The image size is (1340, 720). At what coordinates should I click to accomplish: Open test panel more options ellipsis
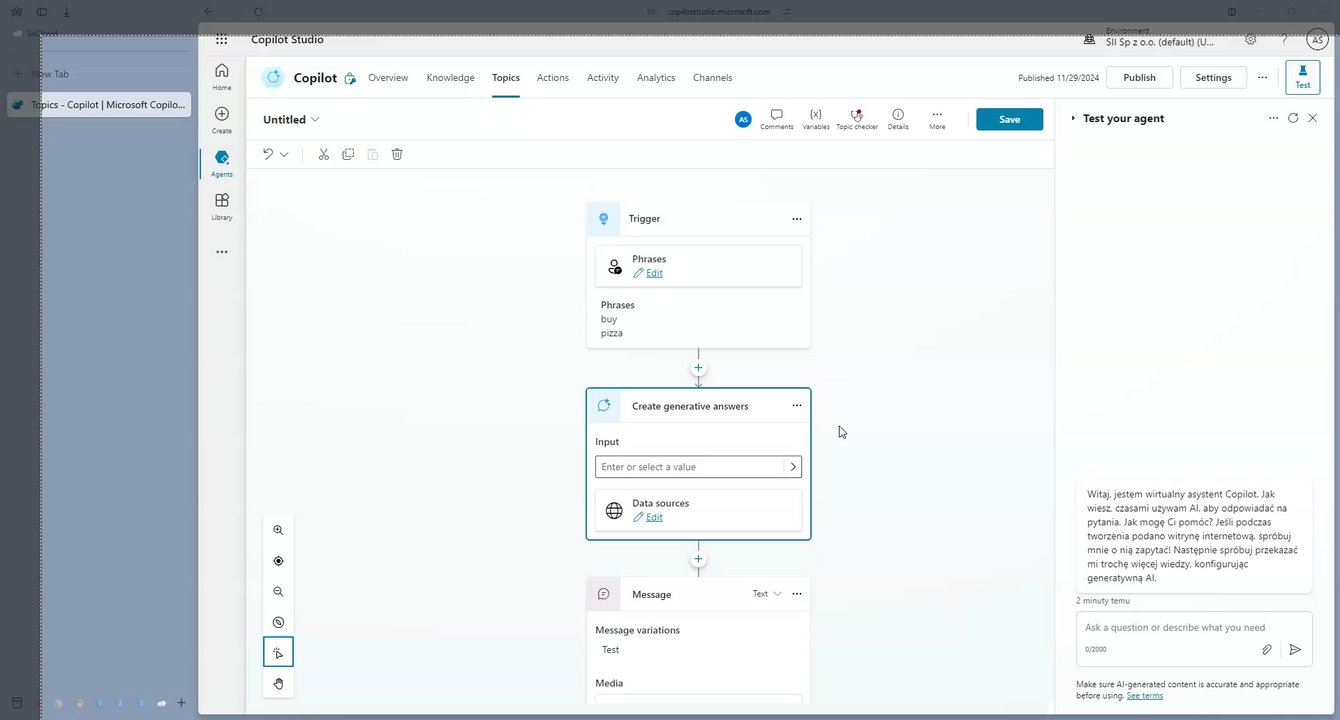click(1273, 118)
